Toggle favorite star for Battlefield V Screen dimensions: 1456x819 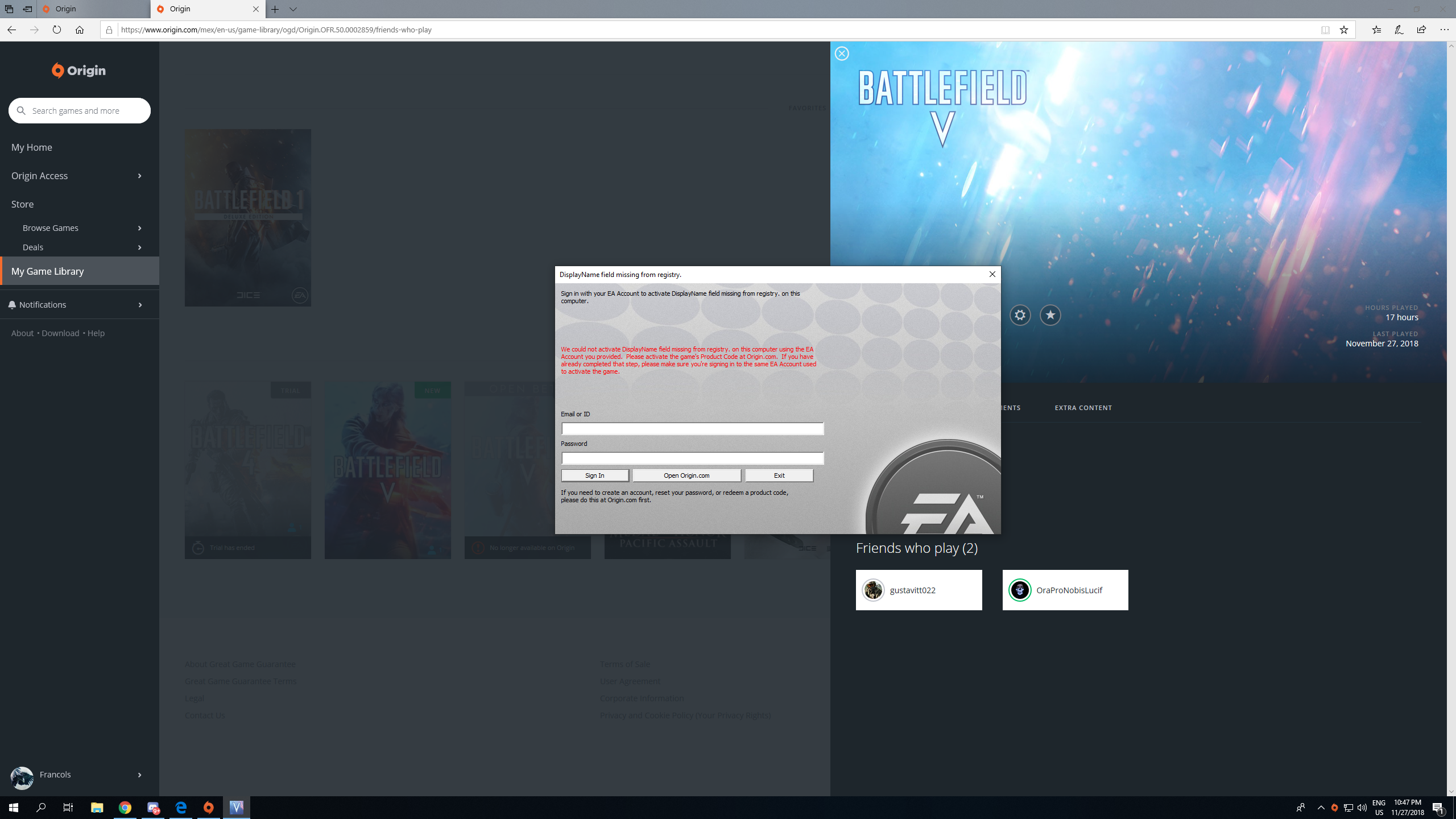coord(1050,315)
